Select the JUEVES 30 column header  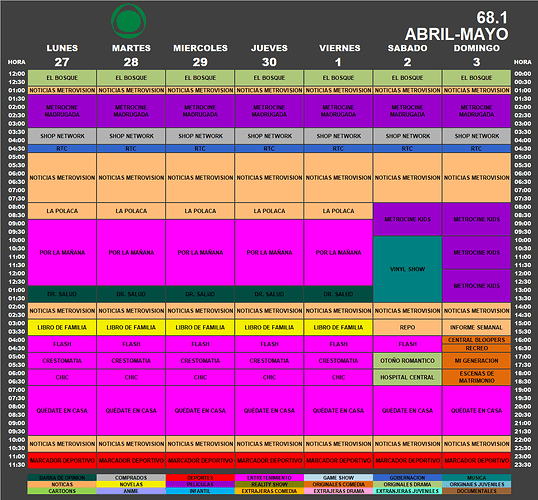(269, 55)
